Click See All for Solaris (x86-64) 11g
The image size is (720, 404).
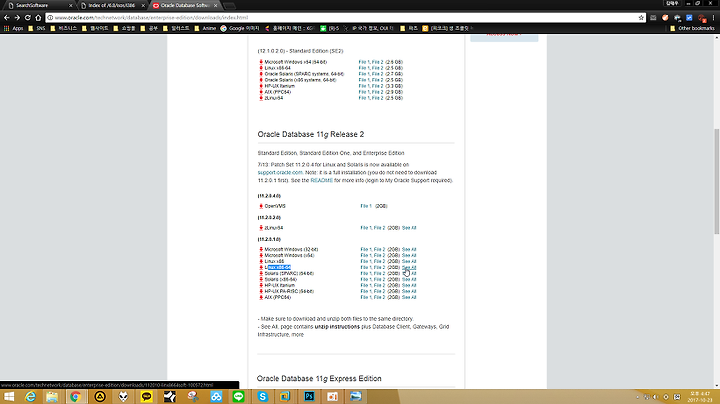[x=409, y=279]
